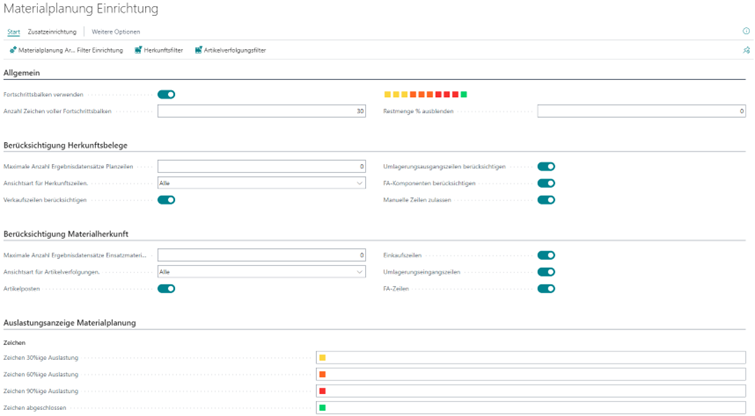755x416 pixels.
Task: Collapse the Allgemein section header
Action: (23, 73)
